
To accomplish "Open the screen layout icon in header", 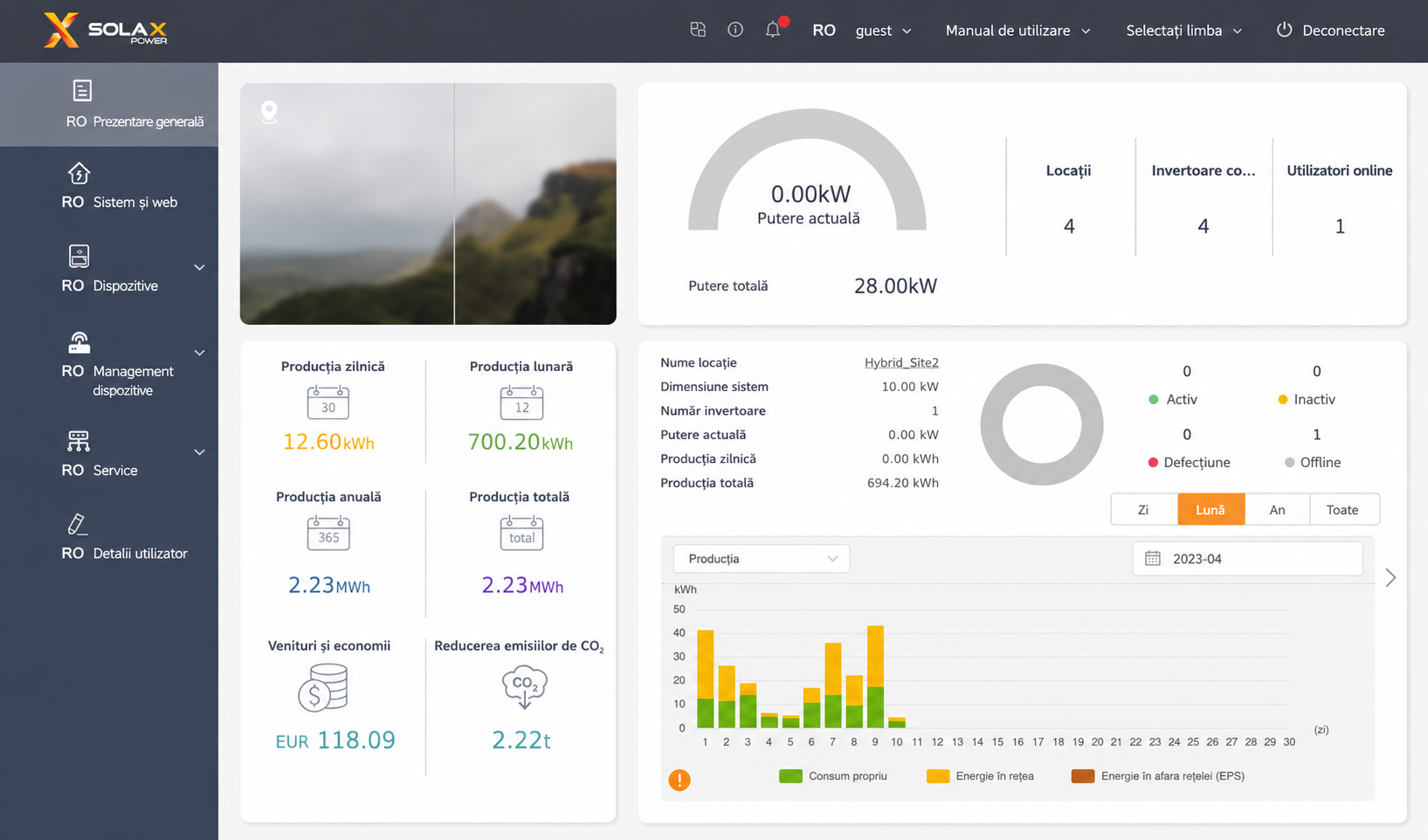I will 698,30.
